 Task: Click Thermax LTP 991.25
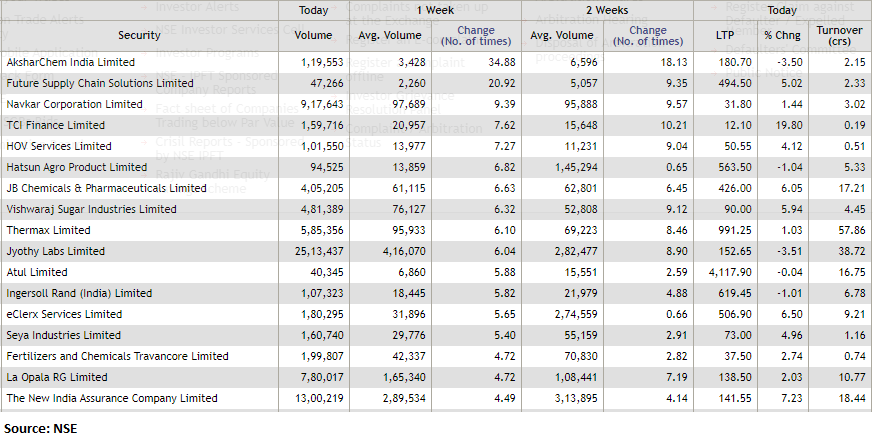click(737, 230)
